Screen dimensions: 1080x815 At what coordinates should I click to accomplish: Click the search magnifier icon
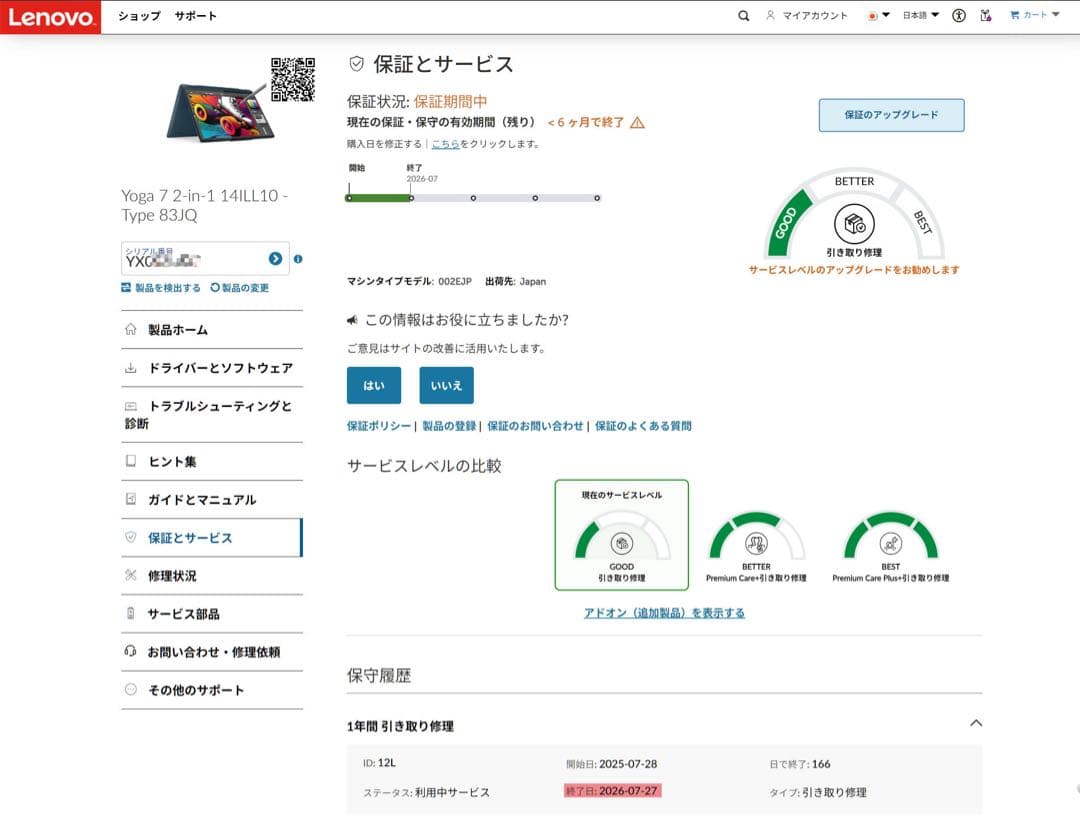pyautogui.click(x=743, y=15)
